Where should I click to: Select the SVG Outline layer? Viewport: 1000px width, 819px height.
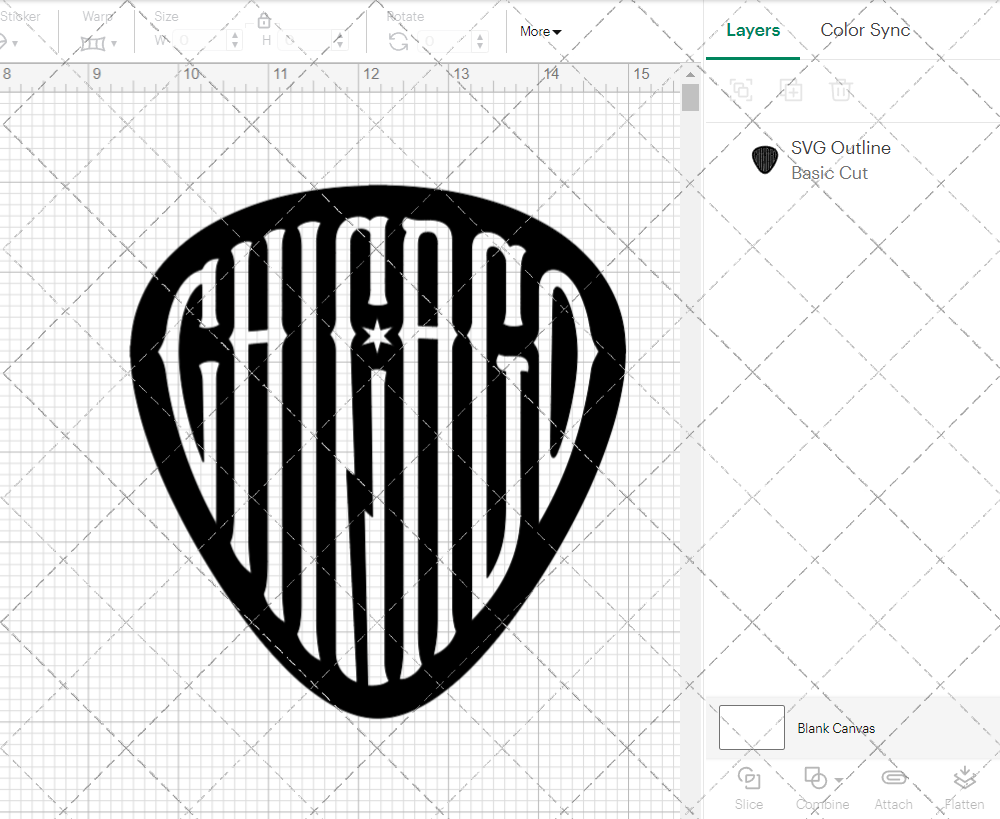coord(840,160)
